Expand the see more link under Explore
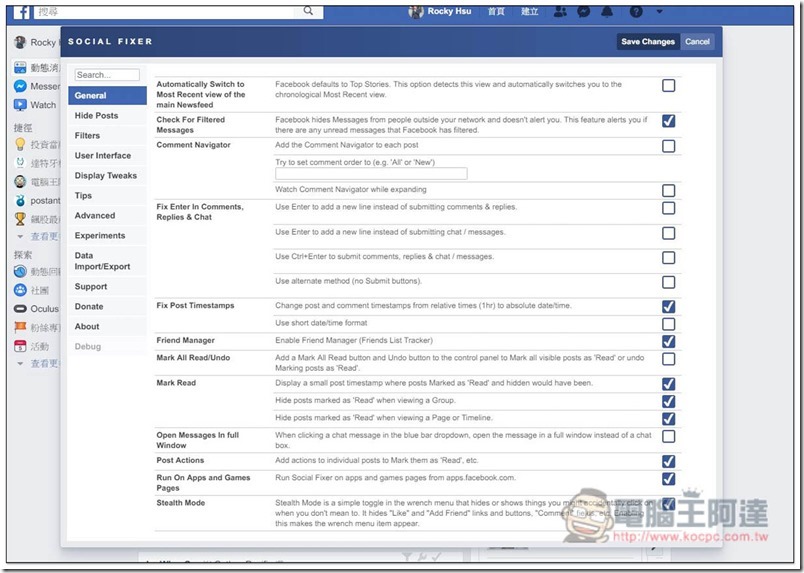Image resolution: width=804 pixels, height=573 pixels. (44, 364)
